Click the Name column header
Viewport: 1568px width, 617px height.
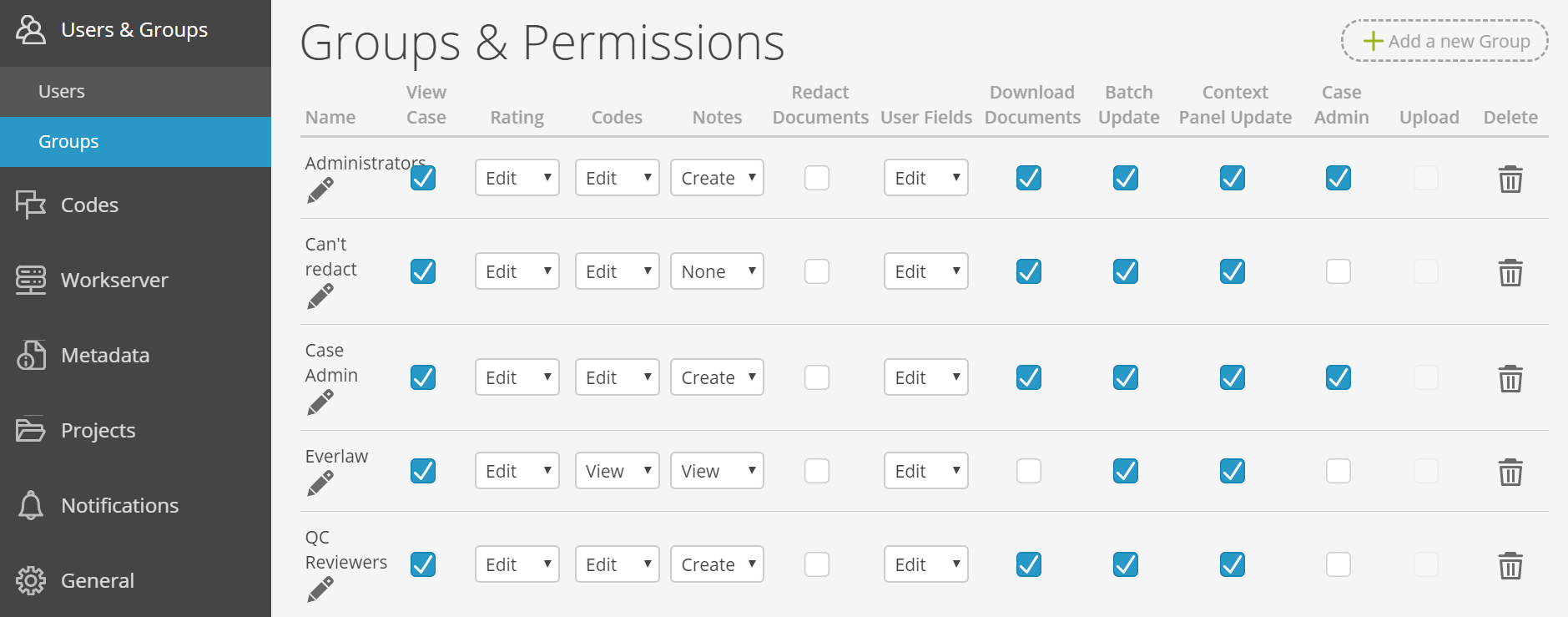point(330,118)
